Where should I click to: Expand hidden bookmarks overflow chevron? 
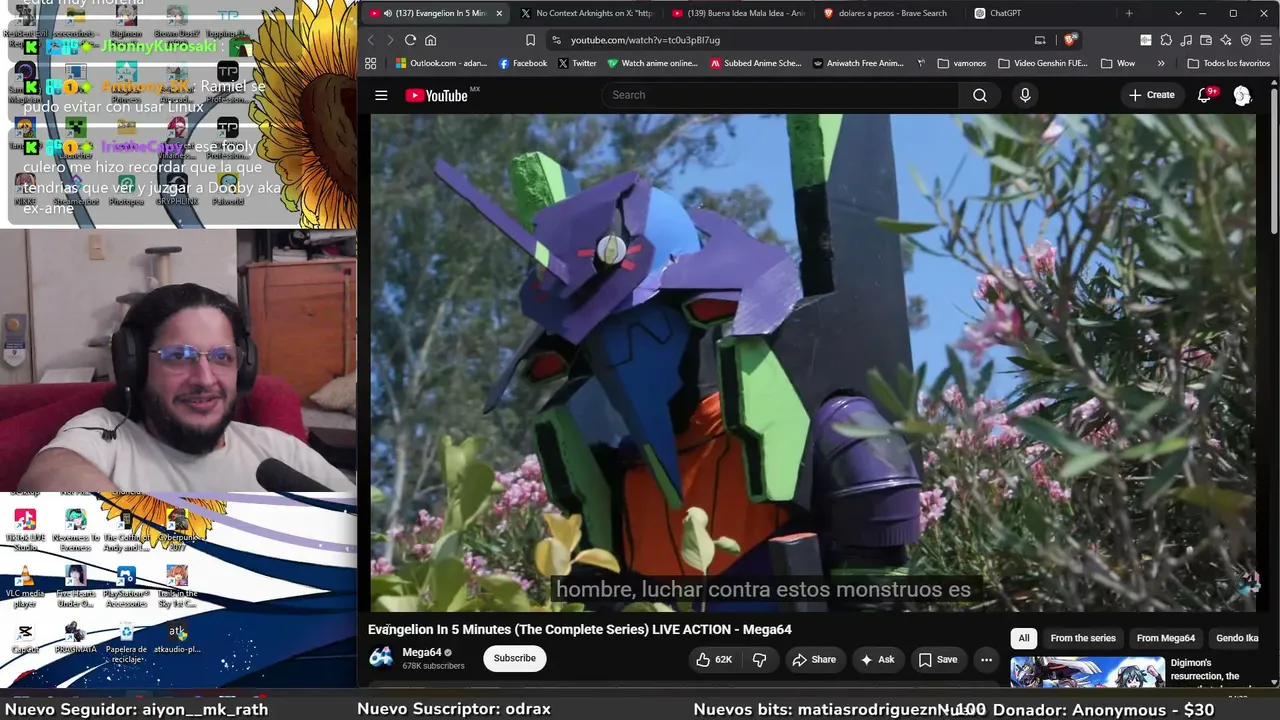[1161, 63]
